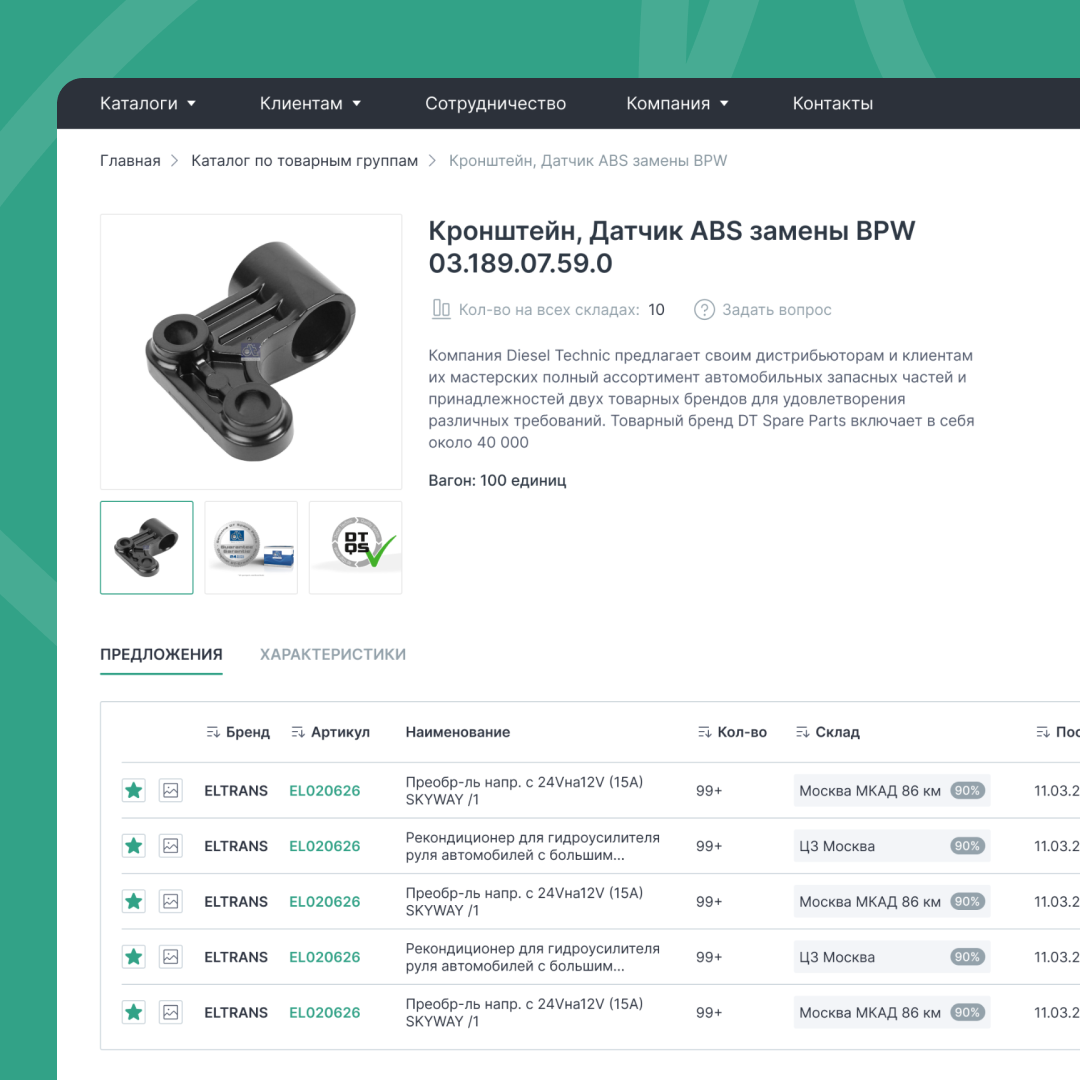This screenshot has width=1080, height=1080.
Task: Click Москва МКАД 86 км in fifth row
Action: point(870,1012)
